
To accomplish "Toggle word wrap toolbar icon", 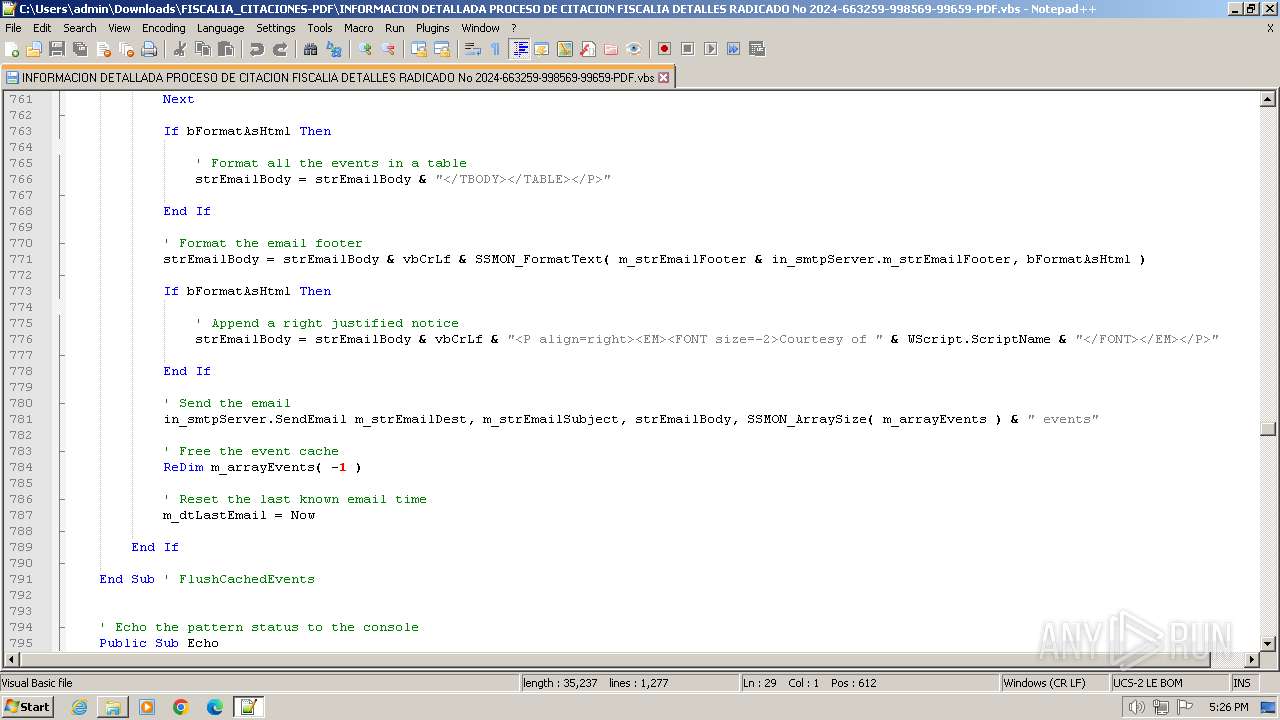I will point(473,49).
